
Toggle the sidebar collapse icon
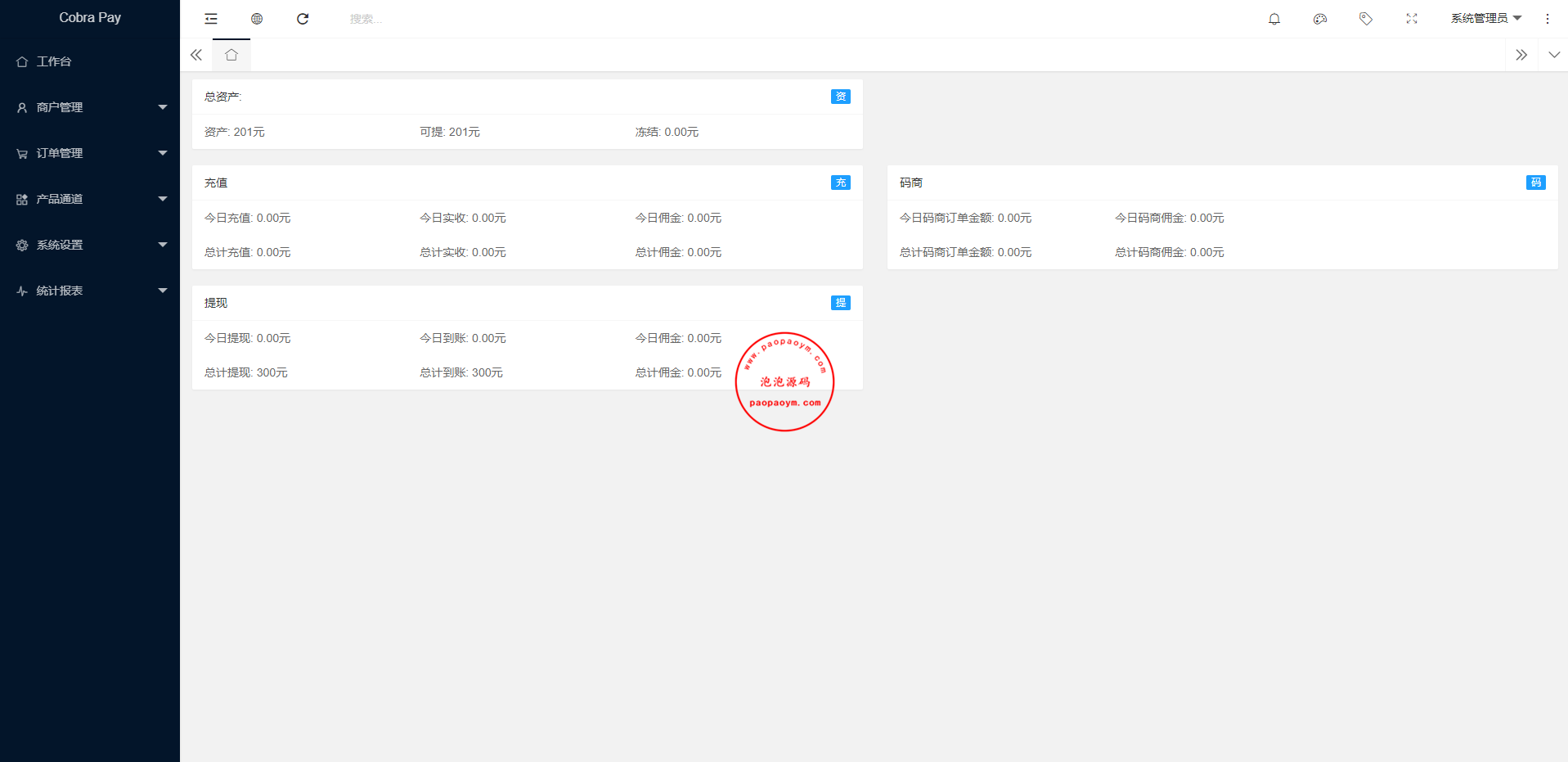pos(211,19)
